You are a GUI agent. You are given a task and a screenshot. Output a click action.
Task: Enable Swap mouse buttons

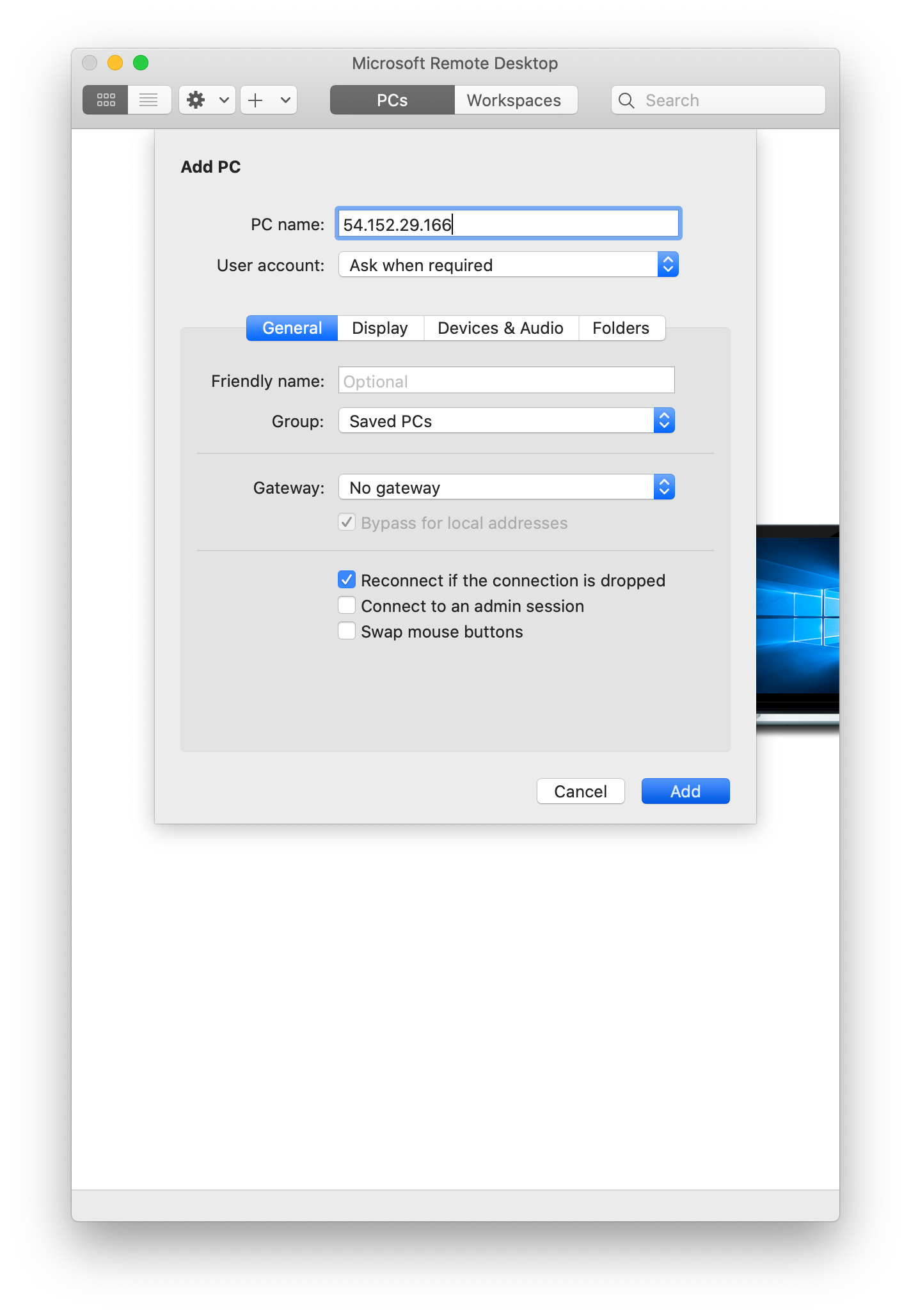pos(347,631)
